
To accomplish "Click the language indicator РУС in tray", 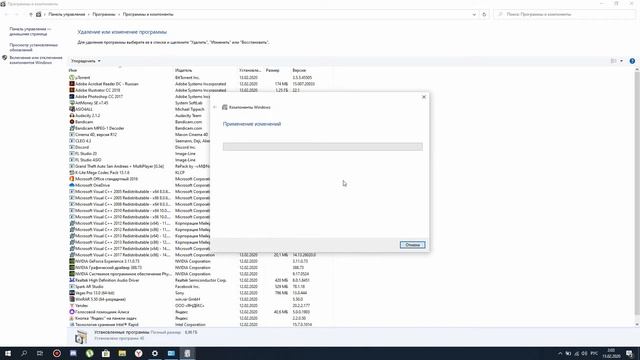I will [594, 353].
